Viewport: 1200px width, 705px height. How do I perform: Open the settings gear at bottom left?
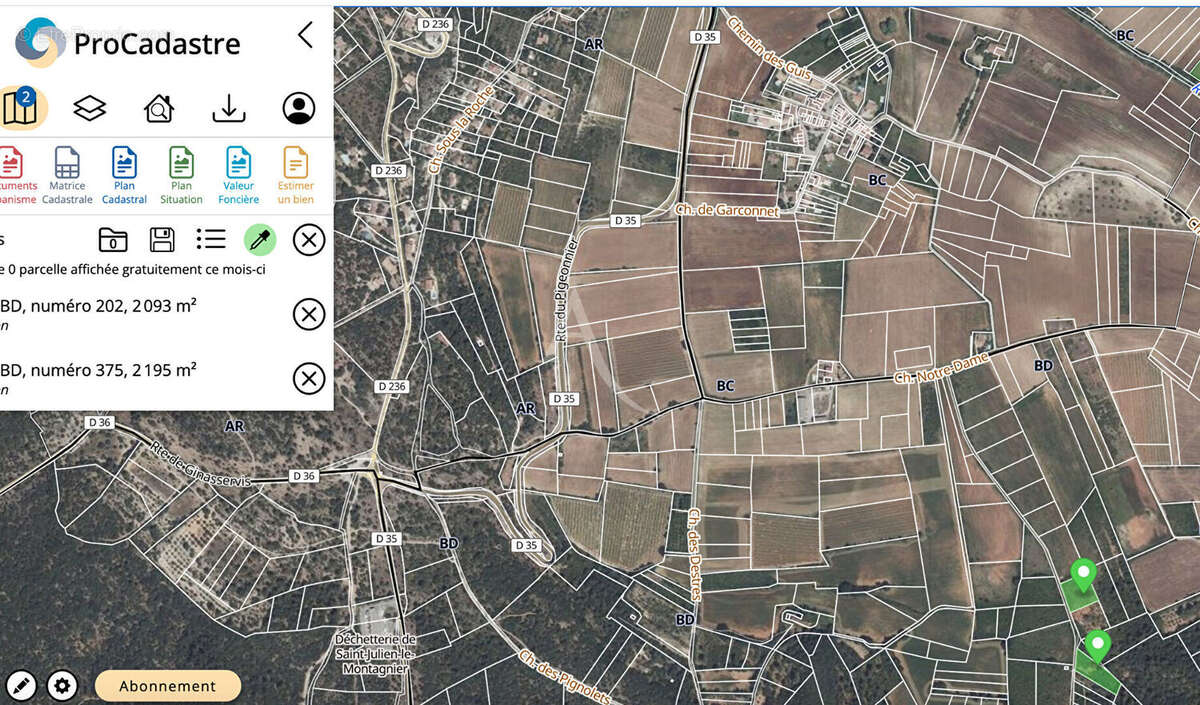(62, 686)
